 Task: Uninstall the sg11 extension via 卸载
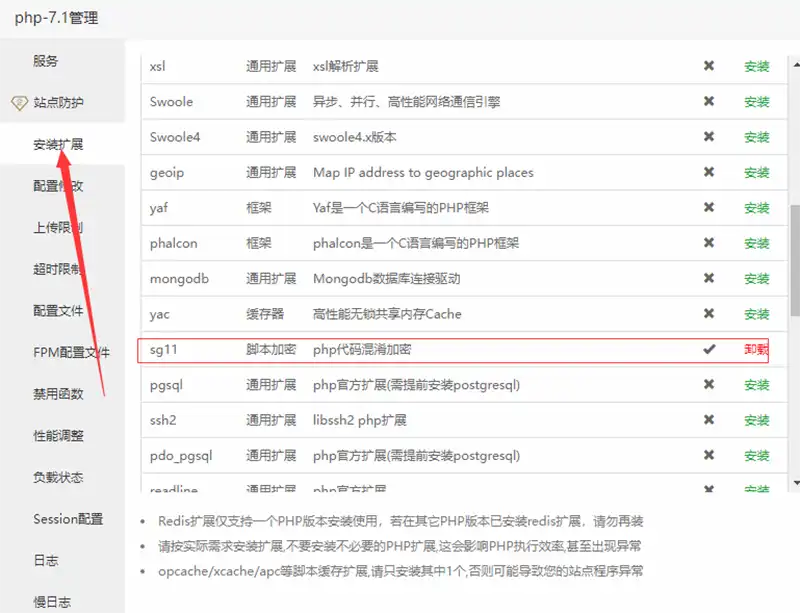click(756, 350)
